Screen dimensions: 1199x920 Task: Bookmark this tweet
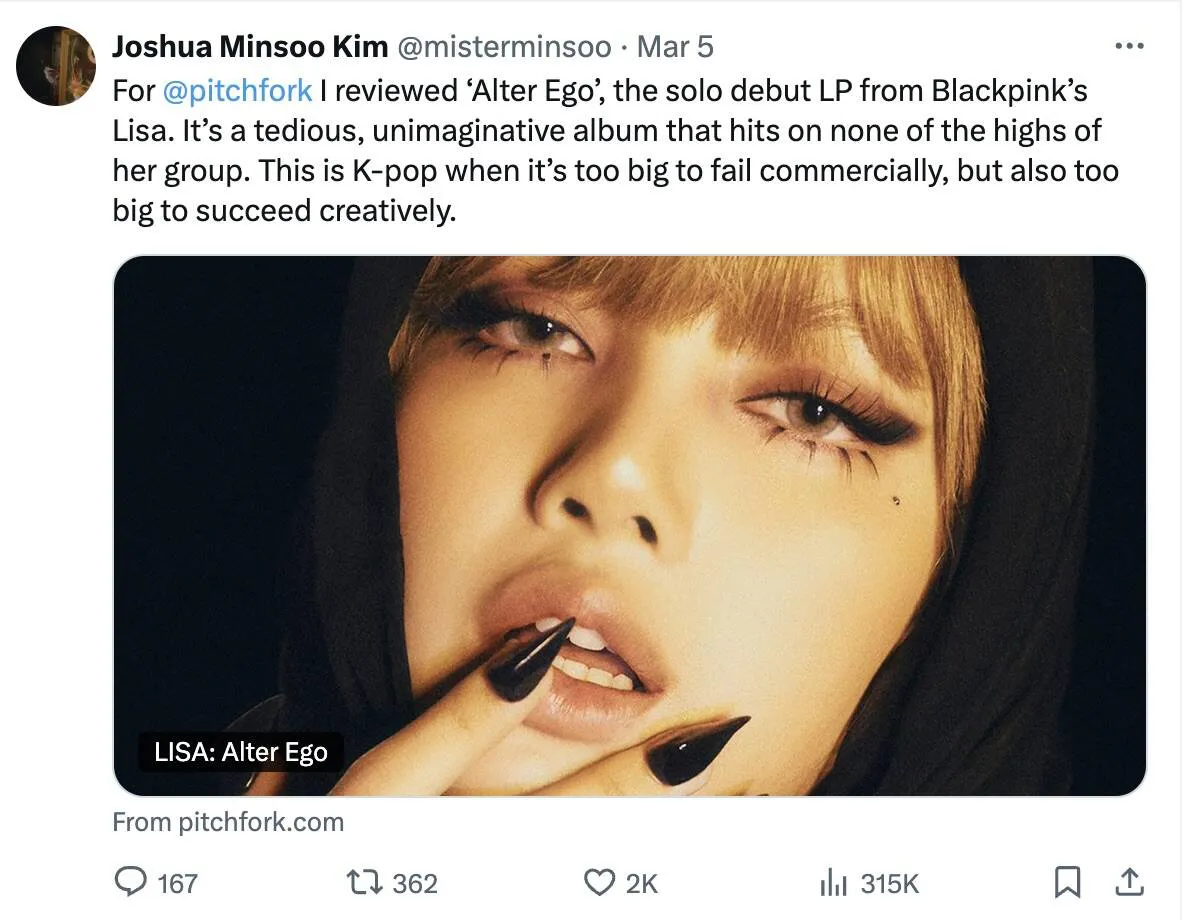pos(1067,882)
